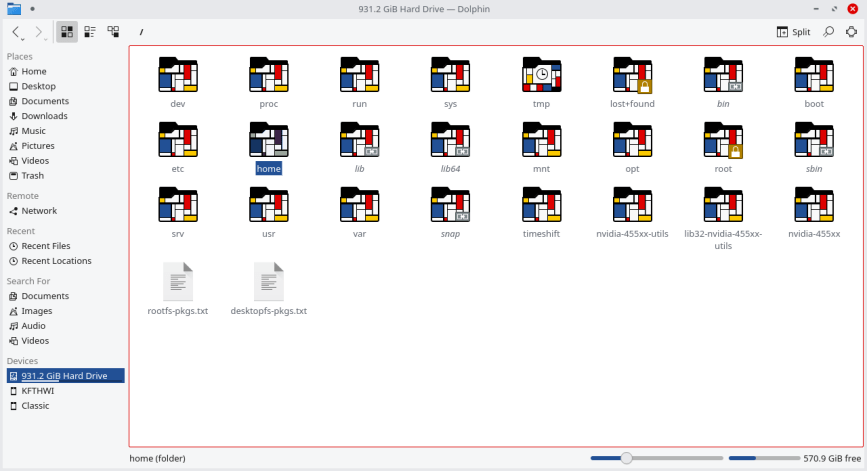Select the boot folder icon

point(814,75)
